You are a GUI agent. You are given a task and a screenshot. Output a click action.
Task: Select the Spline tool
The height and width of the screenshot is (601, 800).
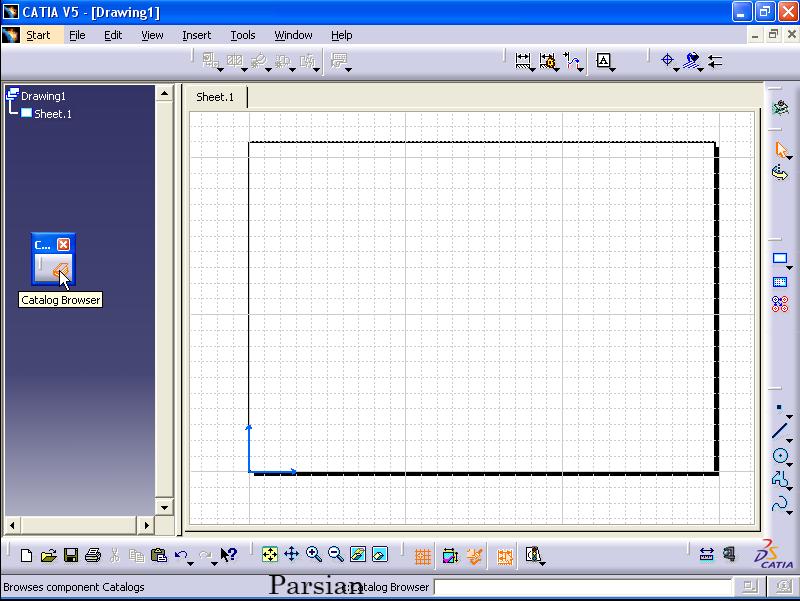[782, 504]
